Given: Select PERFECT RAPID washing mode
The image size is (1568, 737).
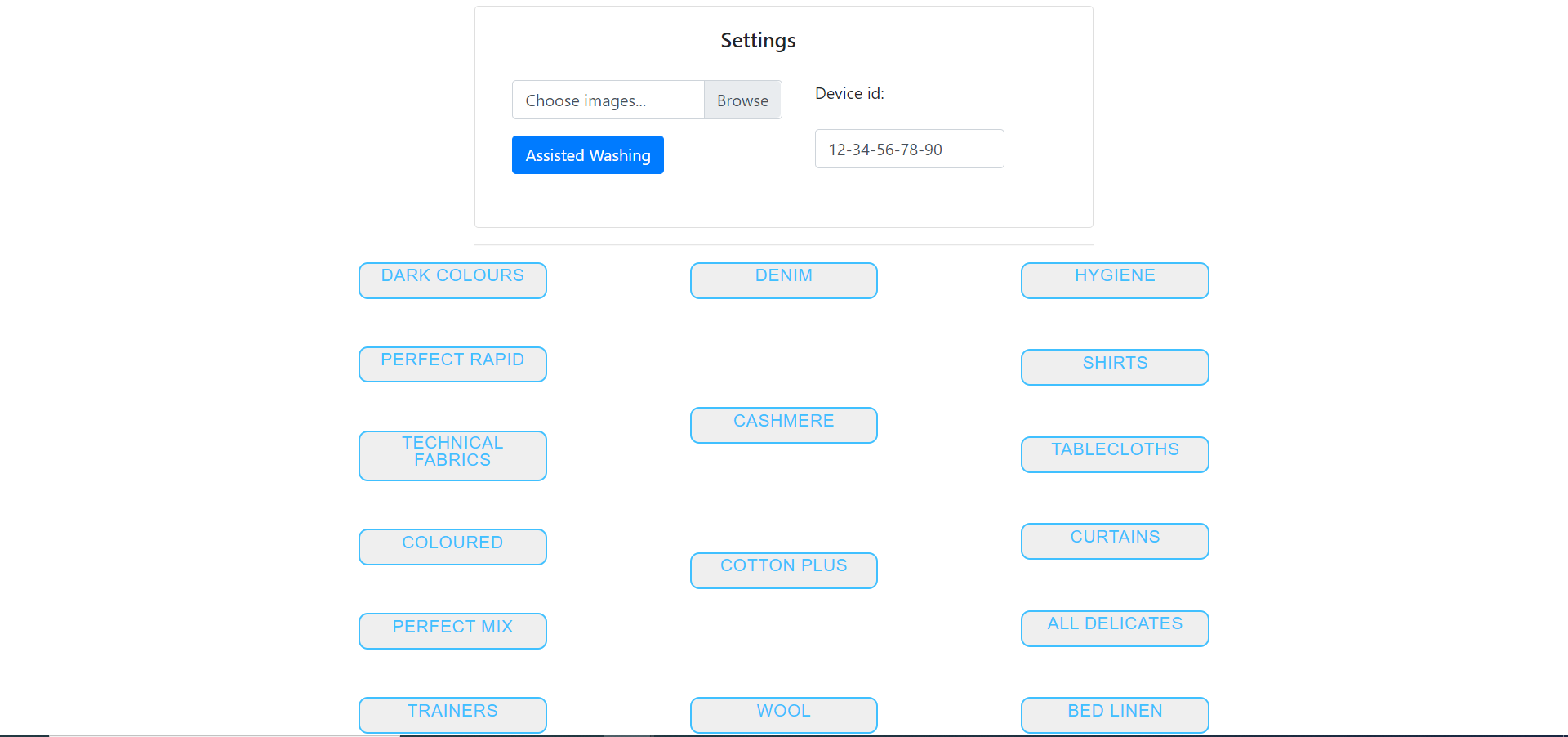Looking at the screenshot, I should [452, 364].
